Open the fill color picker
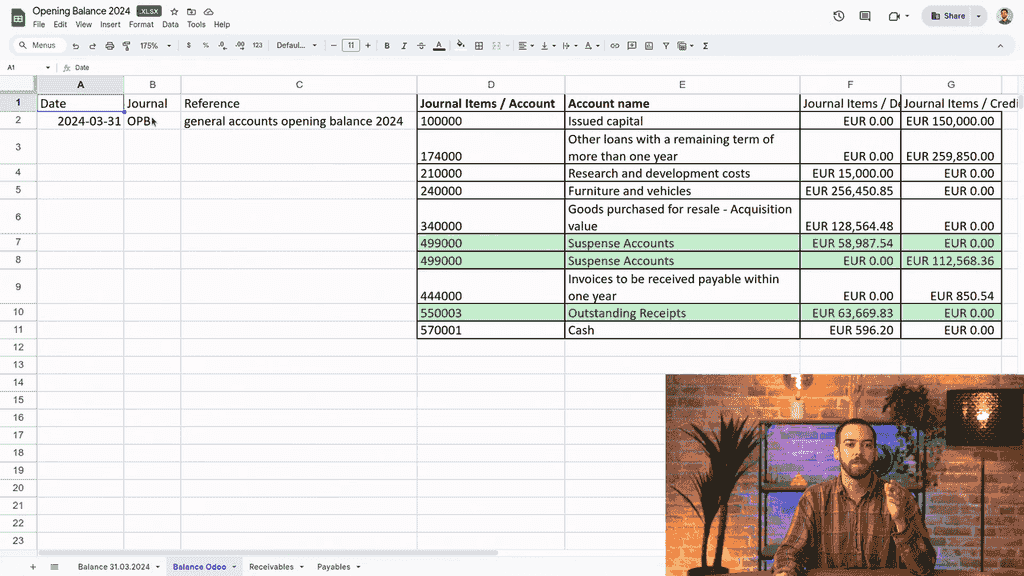This screenshot has width=1024, height=576. [460, 46]
